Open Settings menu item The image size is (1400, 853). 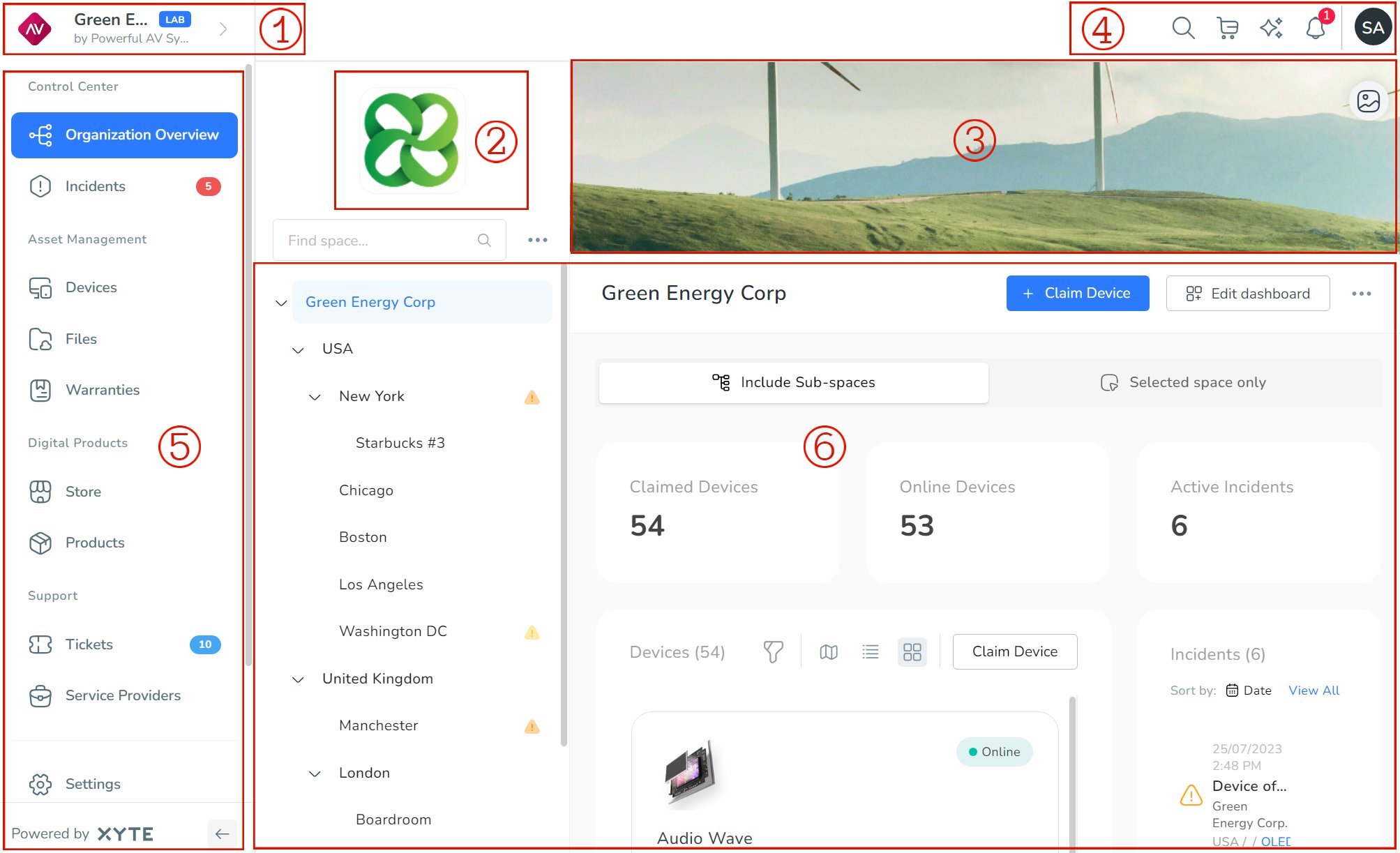point(93,783)
